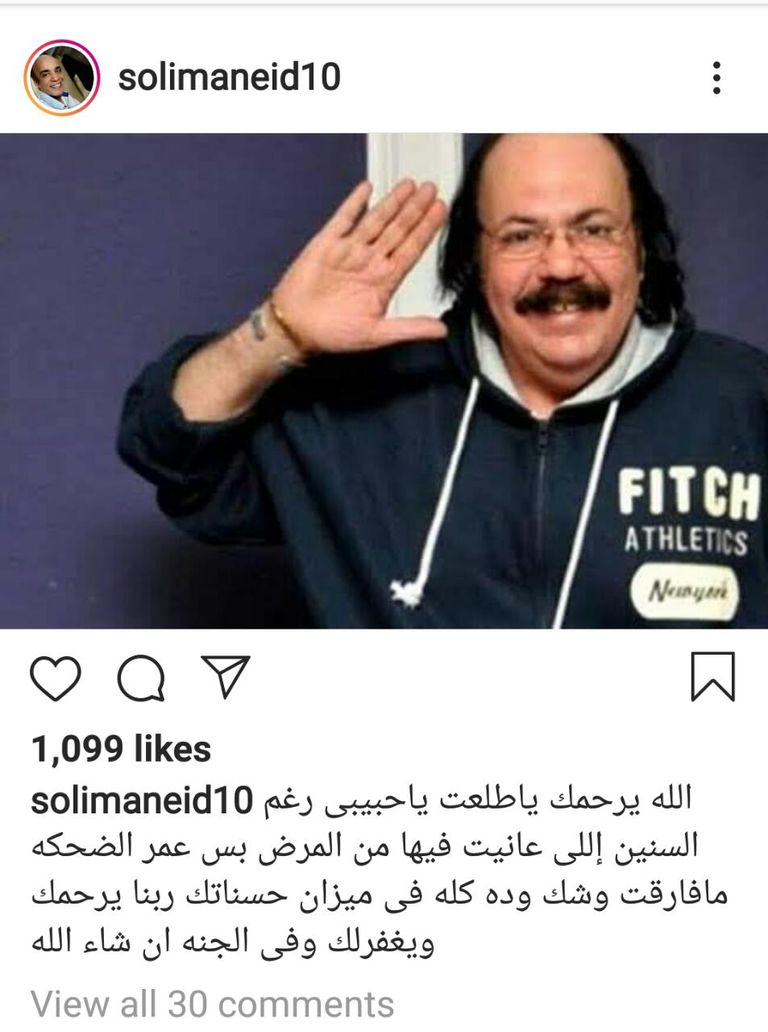Open comments via the speech bubble icon
Screen dimensions: 768x1032
141,677
